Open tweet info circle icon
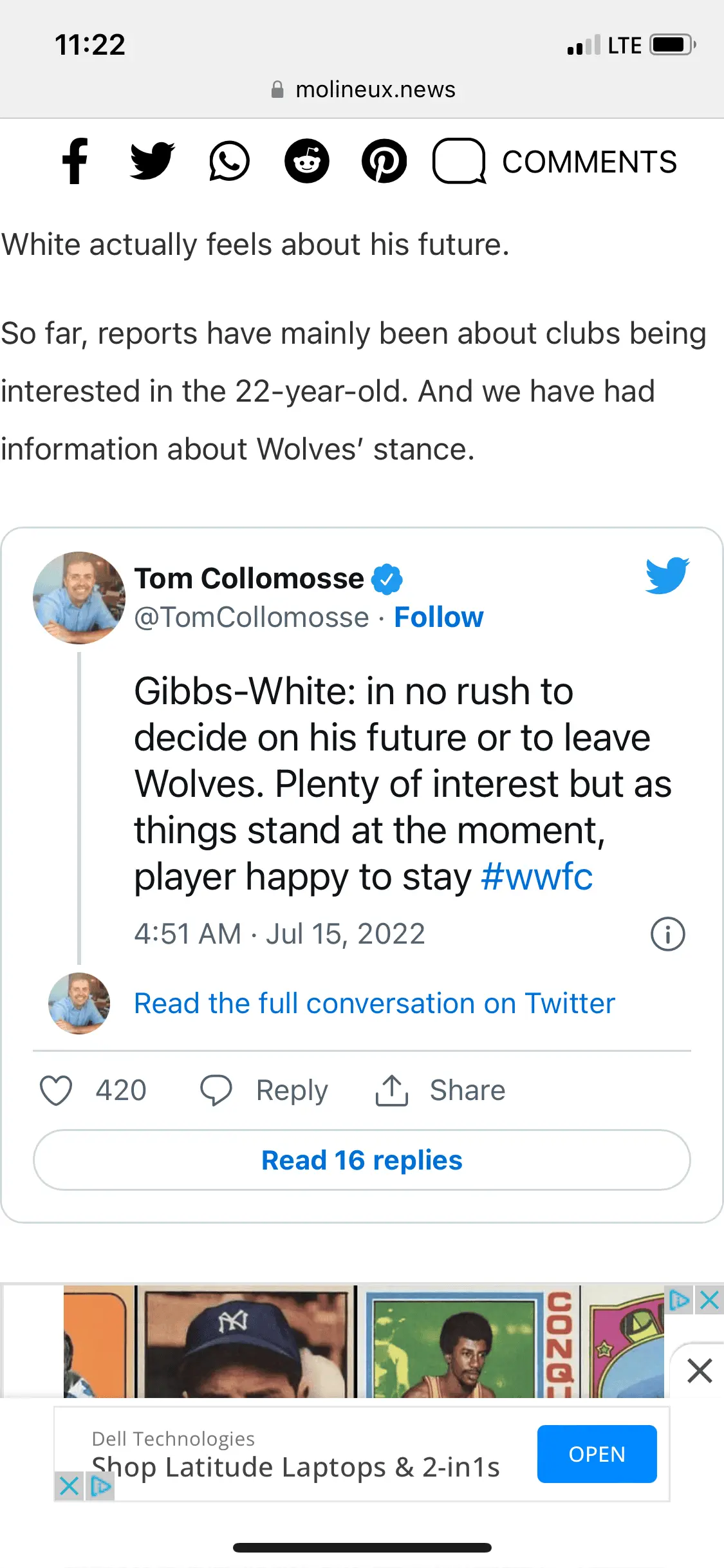724x1568 pixels. pyautogui.click(x=667, y=934)
